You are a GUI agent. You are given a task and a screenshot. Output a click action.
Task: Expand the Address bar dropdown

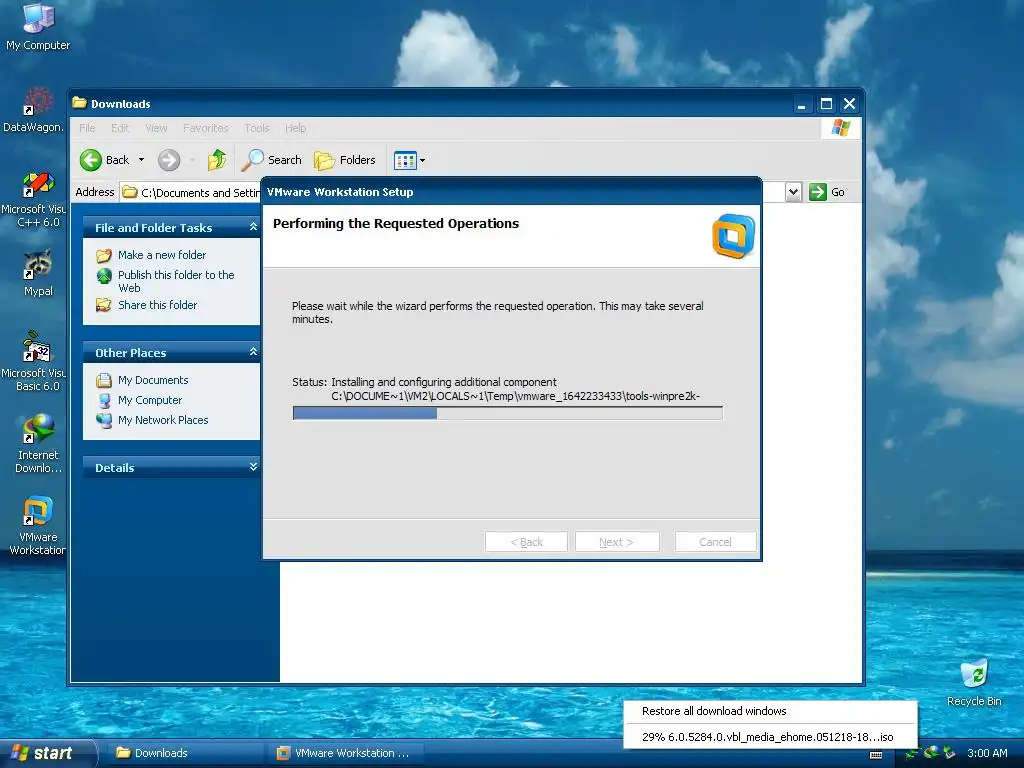tap(793, 192)
